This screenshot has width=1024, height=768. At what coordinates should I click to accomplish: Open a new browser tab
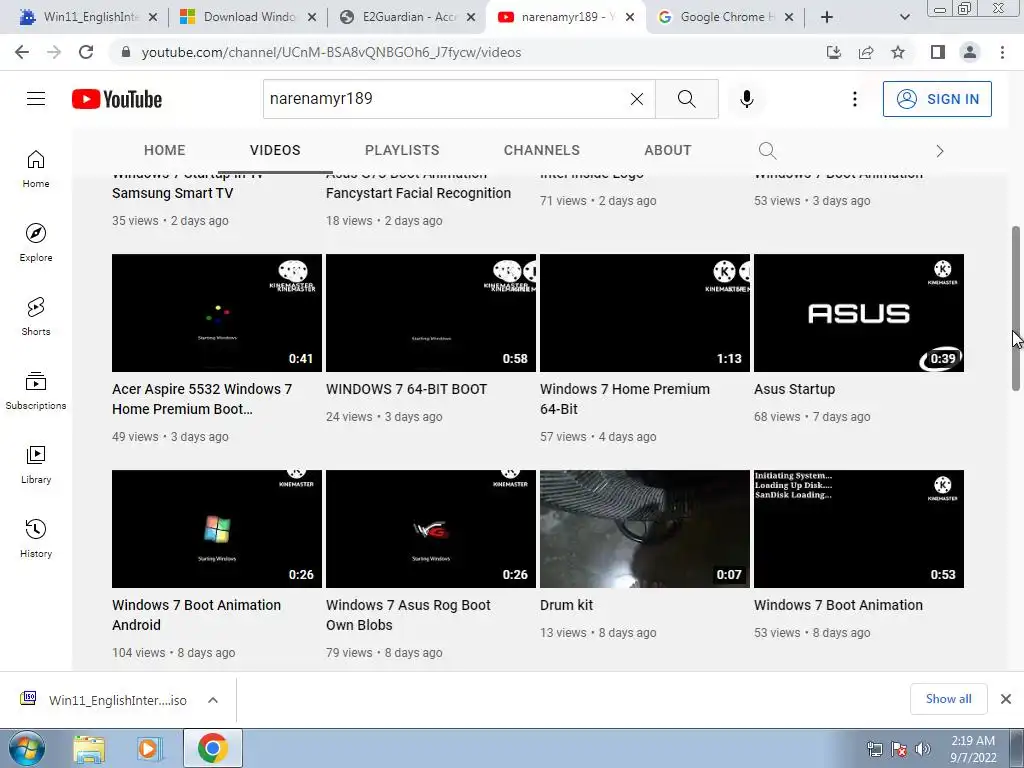[x=827, y=17]
